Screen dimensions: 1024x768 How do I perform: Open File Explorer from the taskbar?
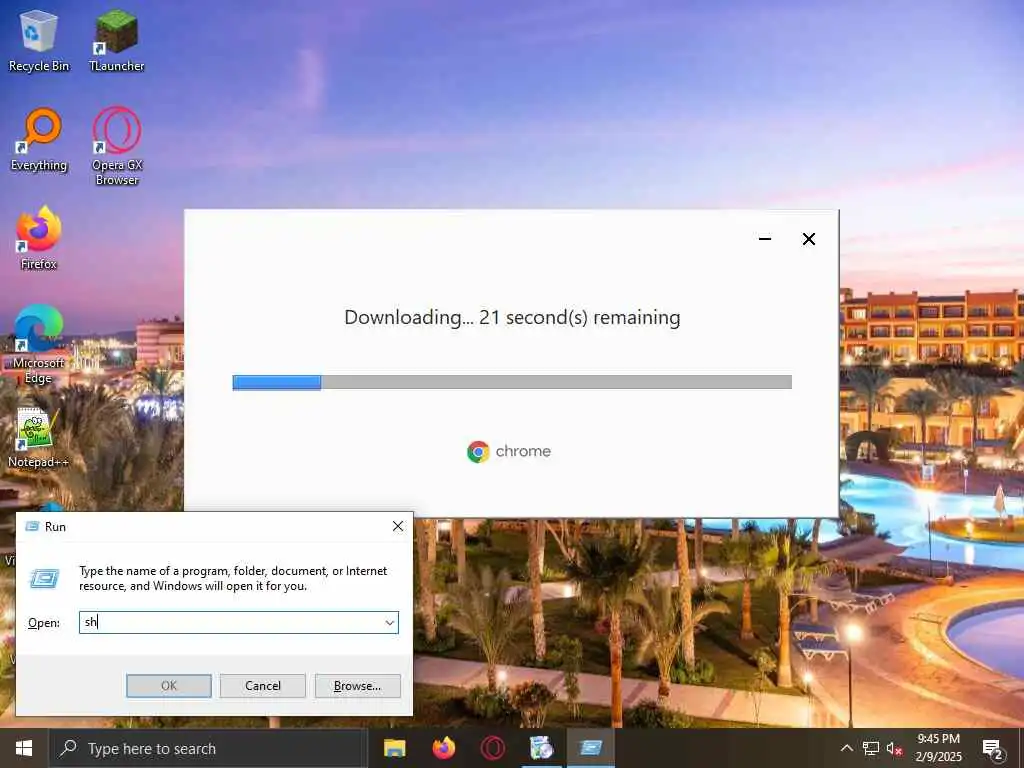[x=394, y=748]
